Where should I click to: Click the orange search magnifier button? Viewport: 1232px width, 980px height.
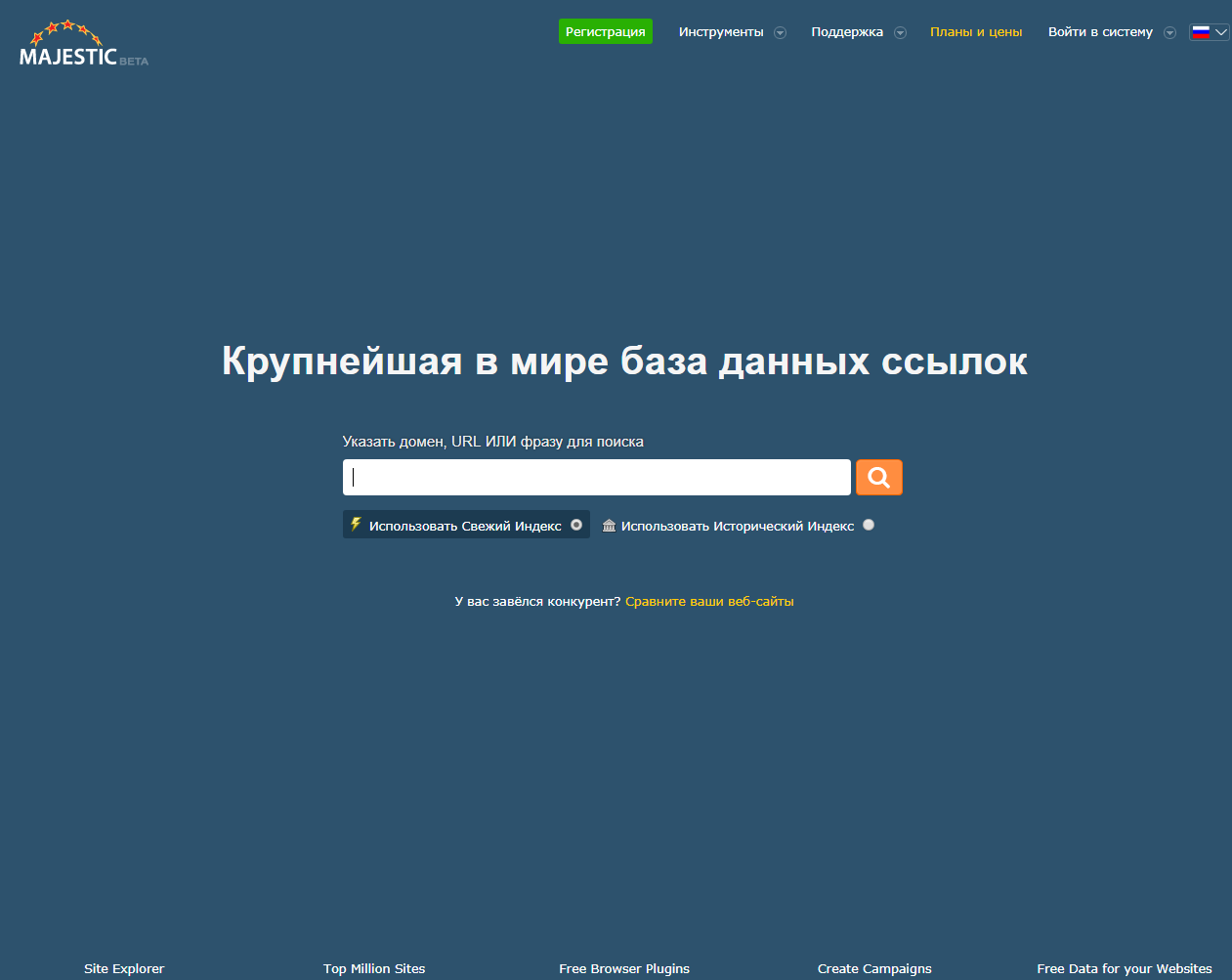[879, 478]
